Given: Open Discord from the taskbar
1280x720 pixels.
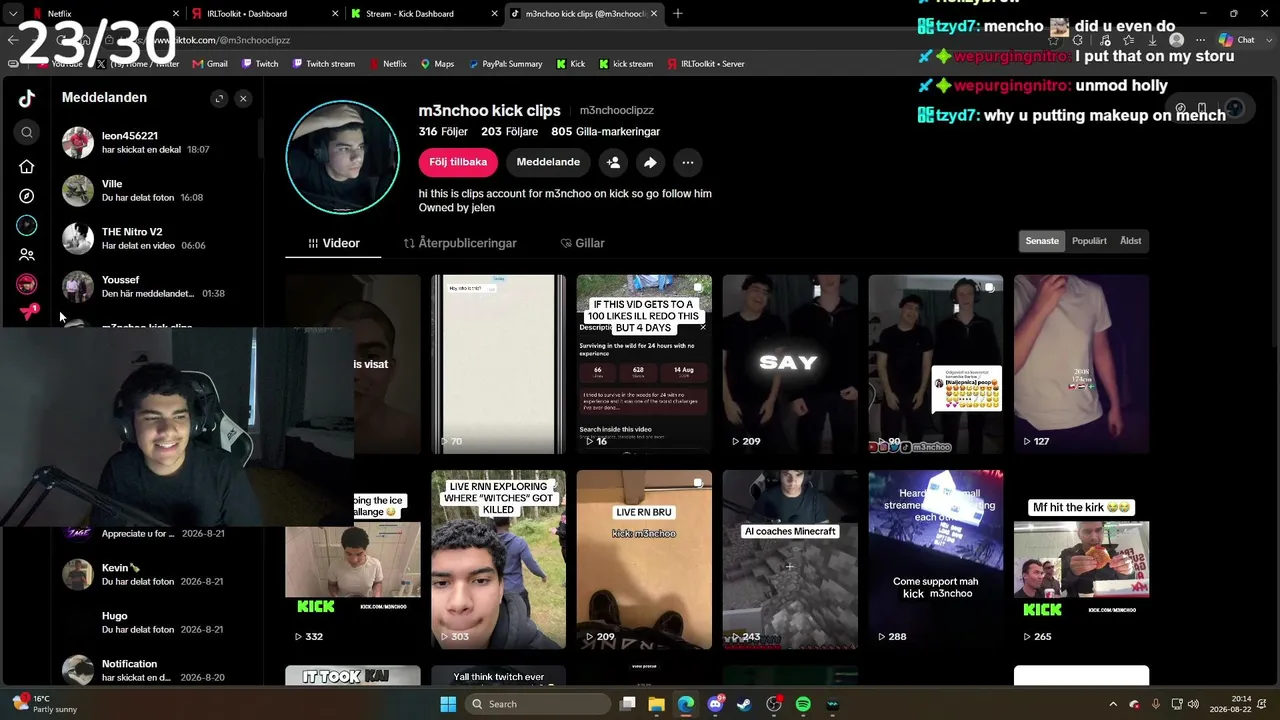Looking at the screenshot, I should pos(715,704).
